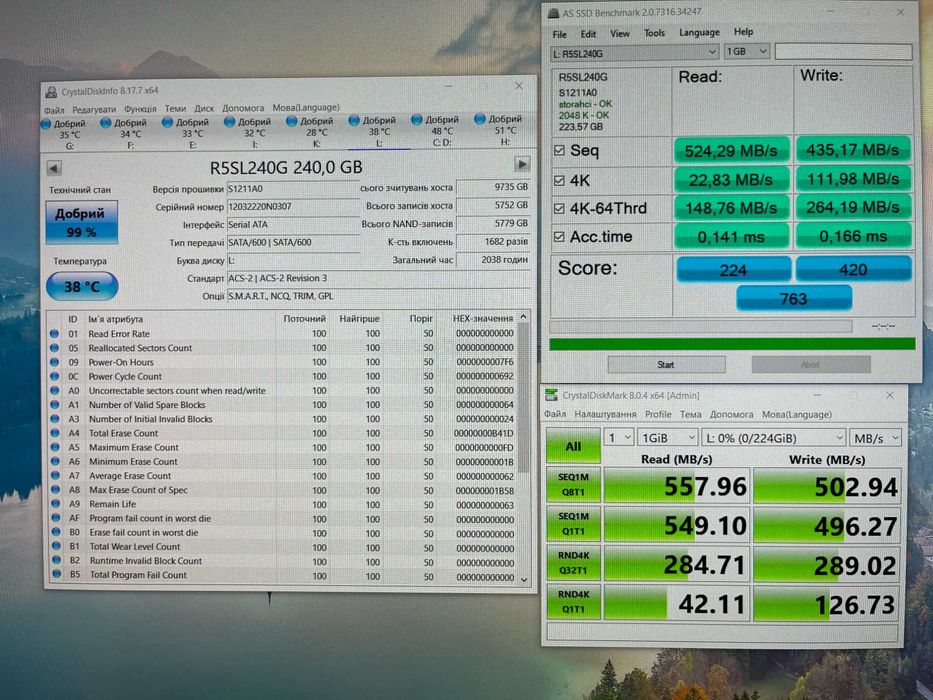Image resolution: width=933 pixels, height=700 pixels.
Task: Click serial number field 12032220N0307
Action: [294, 207]
